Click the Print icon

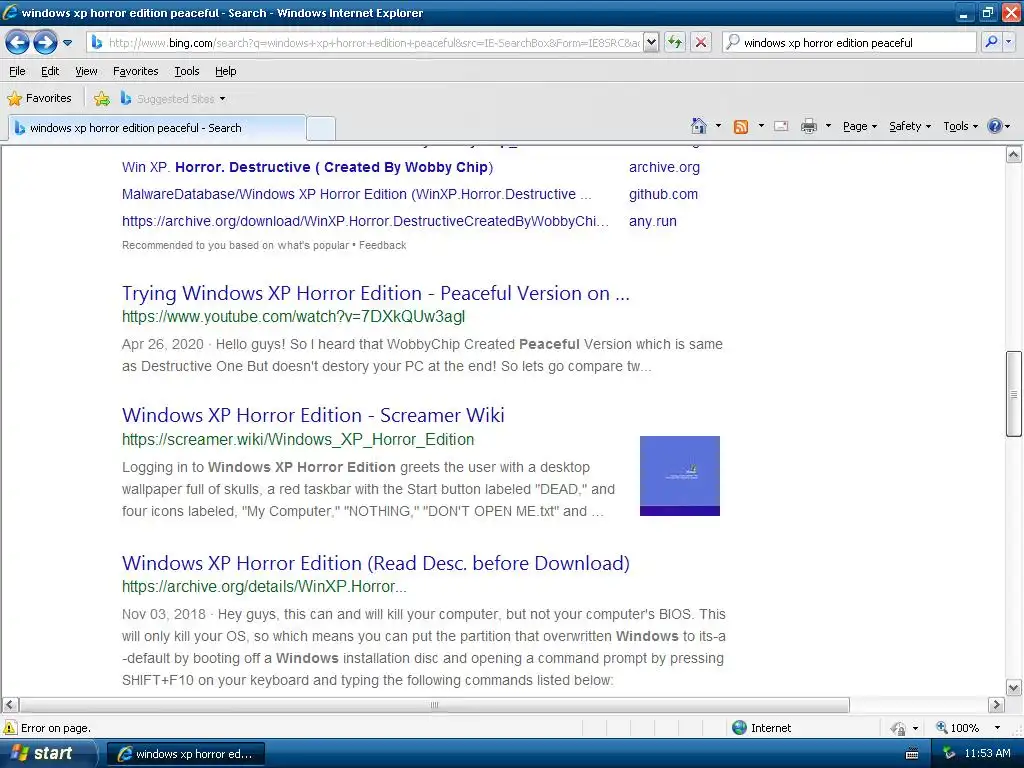(808, 127)
